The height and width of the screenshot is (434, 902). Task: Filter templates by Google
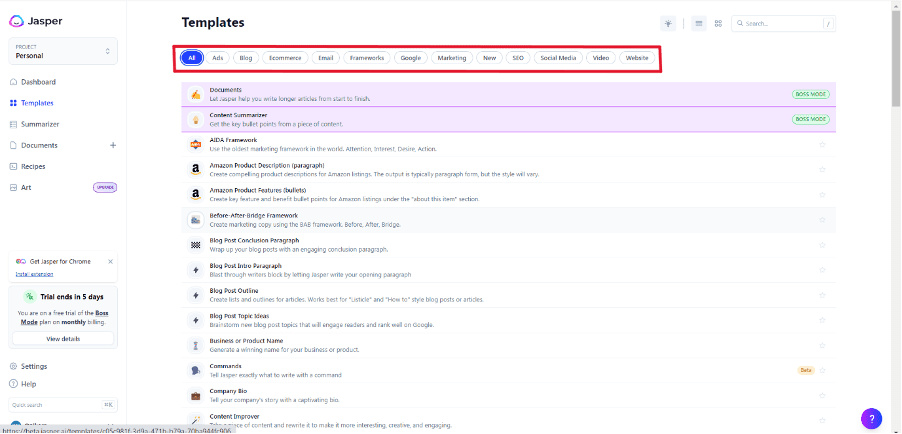point(411,58)
